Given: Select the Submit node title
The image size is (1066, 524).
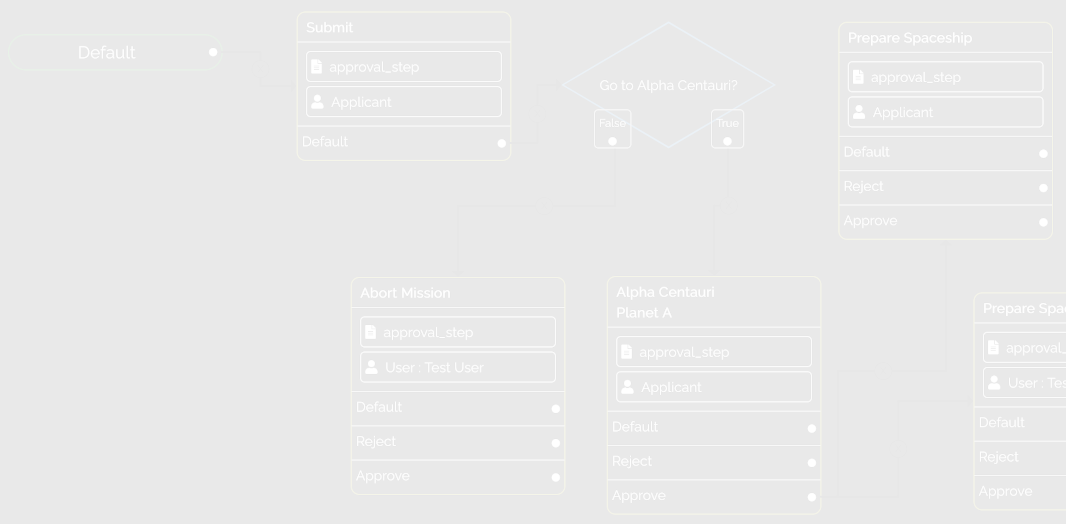Looking at the screenshot, I should point(330,28).
